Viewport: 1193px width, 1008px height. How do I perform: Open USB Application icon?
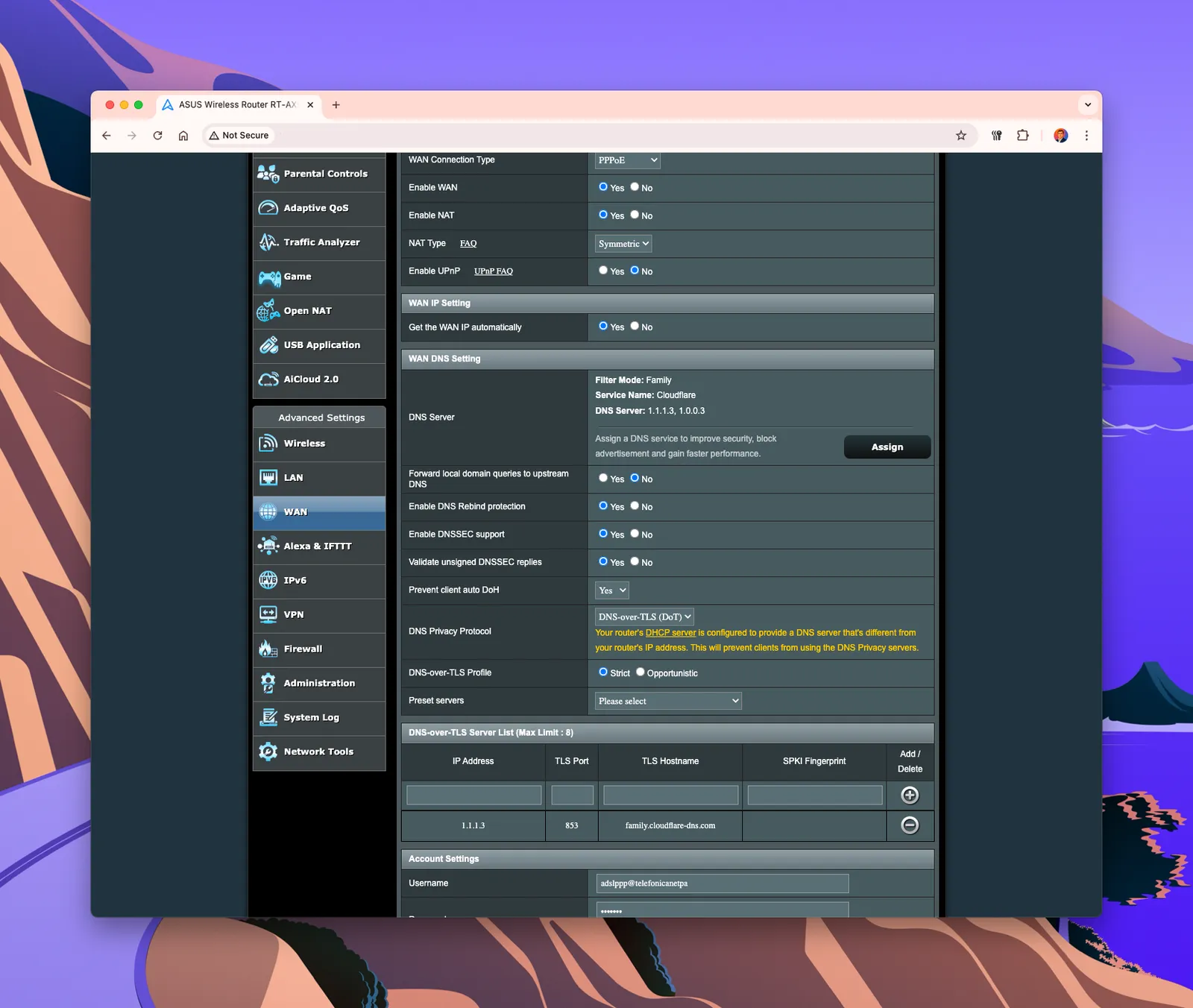point(268,345)
